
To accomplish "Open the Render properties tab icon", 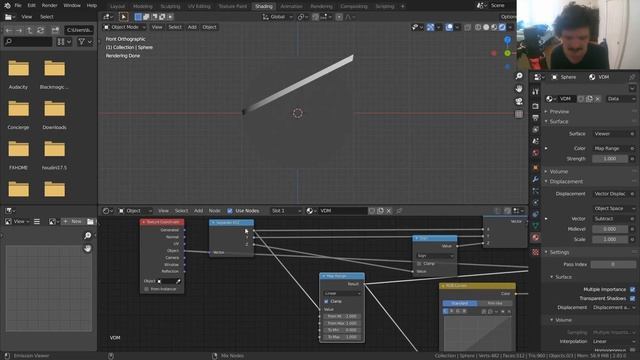I will 536,106.
